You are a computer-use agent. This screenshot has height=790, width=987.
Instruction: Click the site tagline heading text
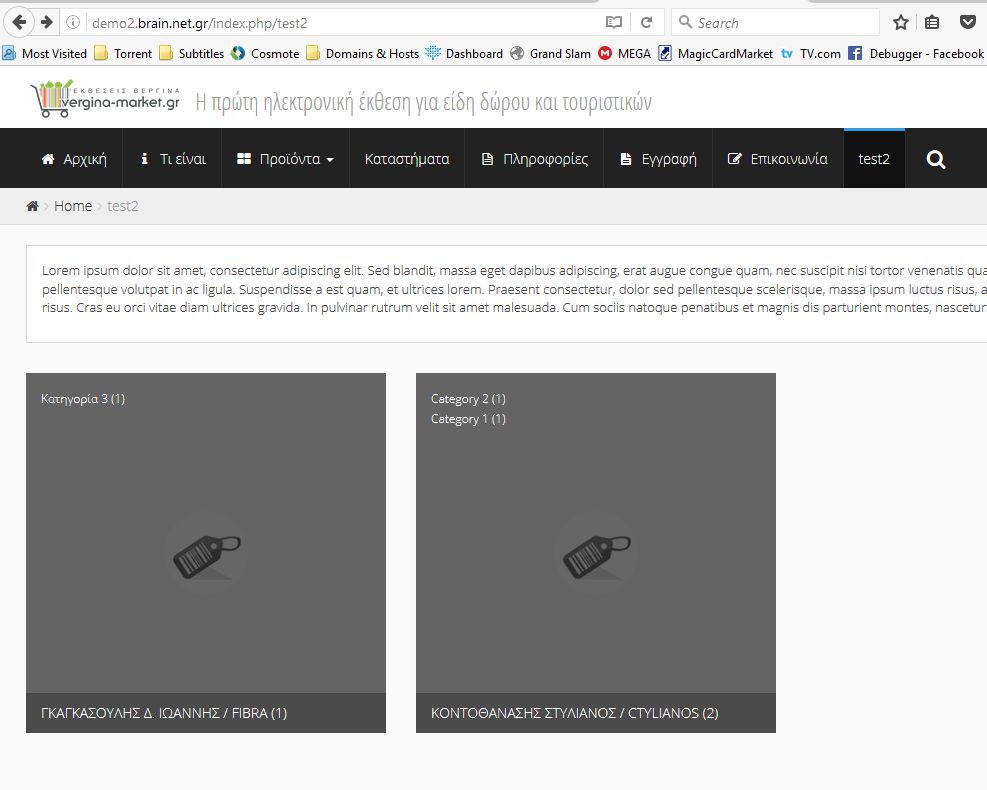tap(424, 101)
